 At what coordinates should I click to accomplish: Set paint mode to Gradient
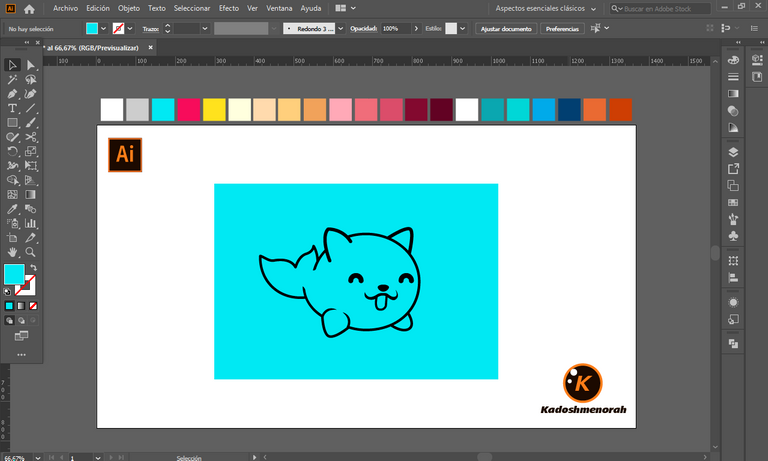[x=21, y=306]
